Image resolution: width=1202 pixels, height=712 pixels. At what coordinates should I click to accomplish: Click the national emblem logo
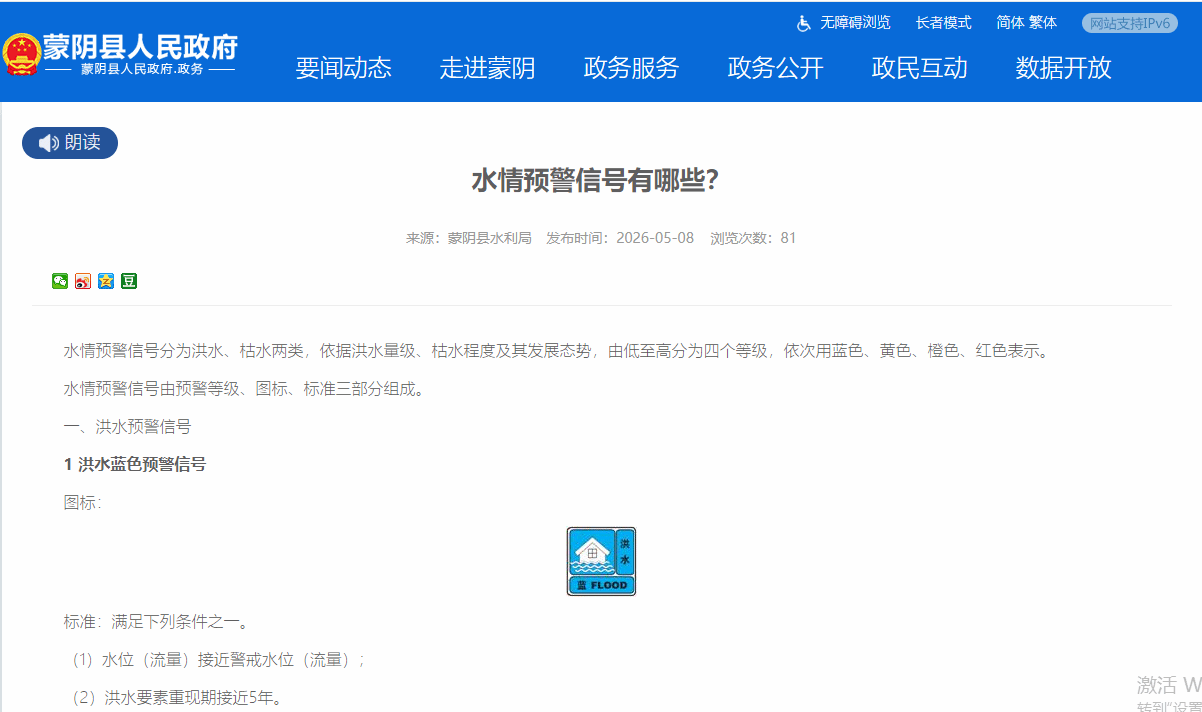point(21,55)
